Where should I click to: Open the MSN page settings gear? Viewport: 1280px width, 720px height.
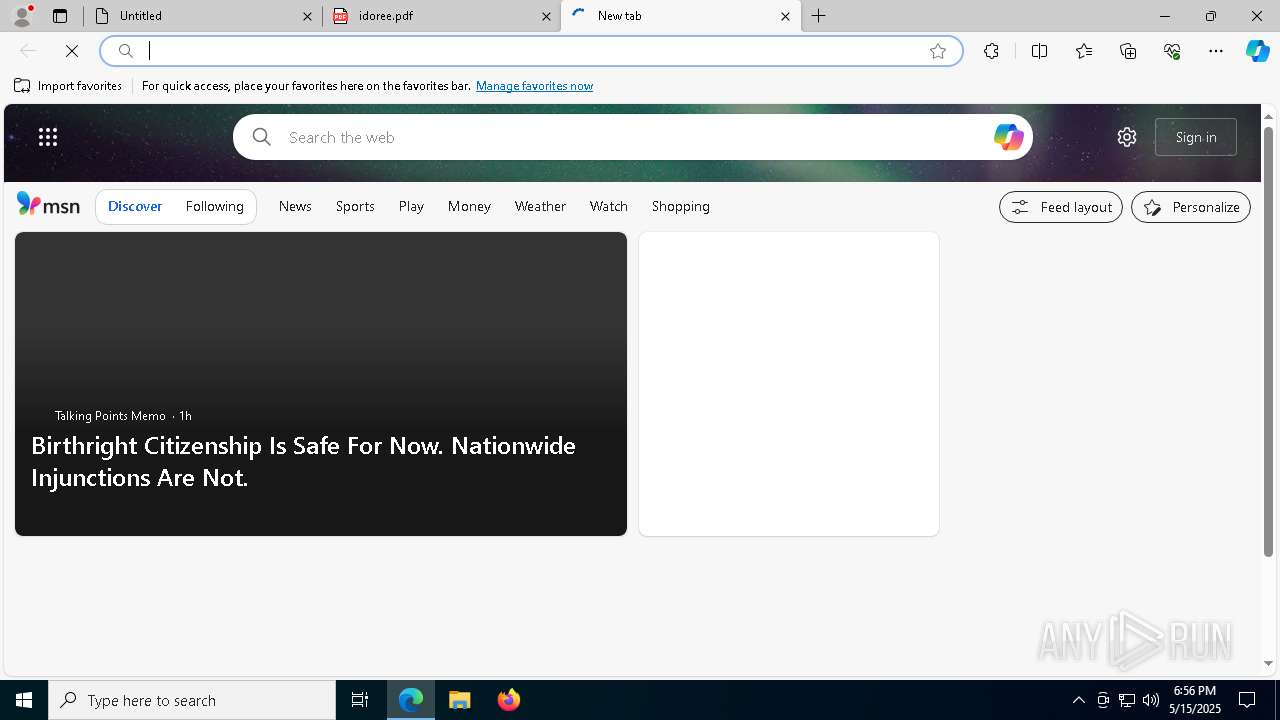1127,137
